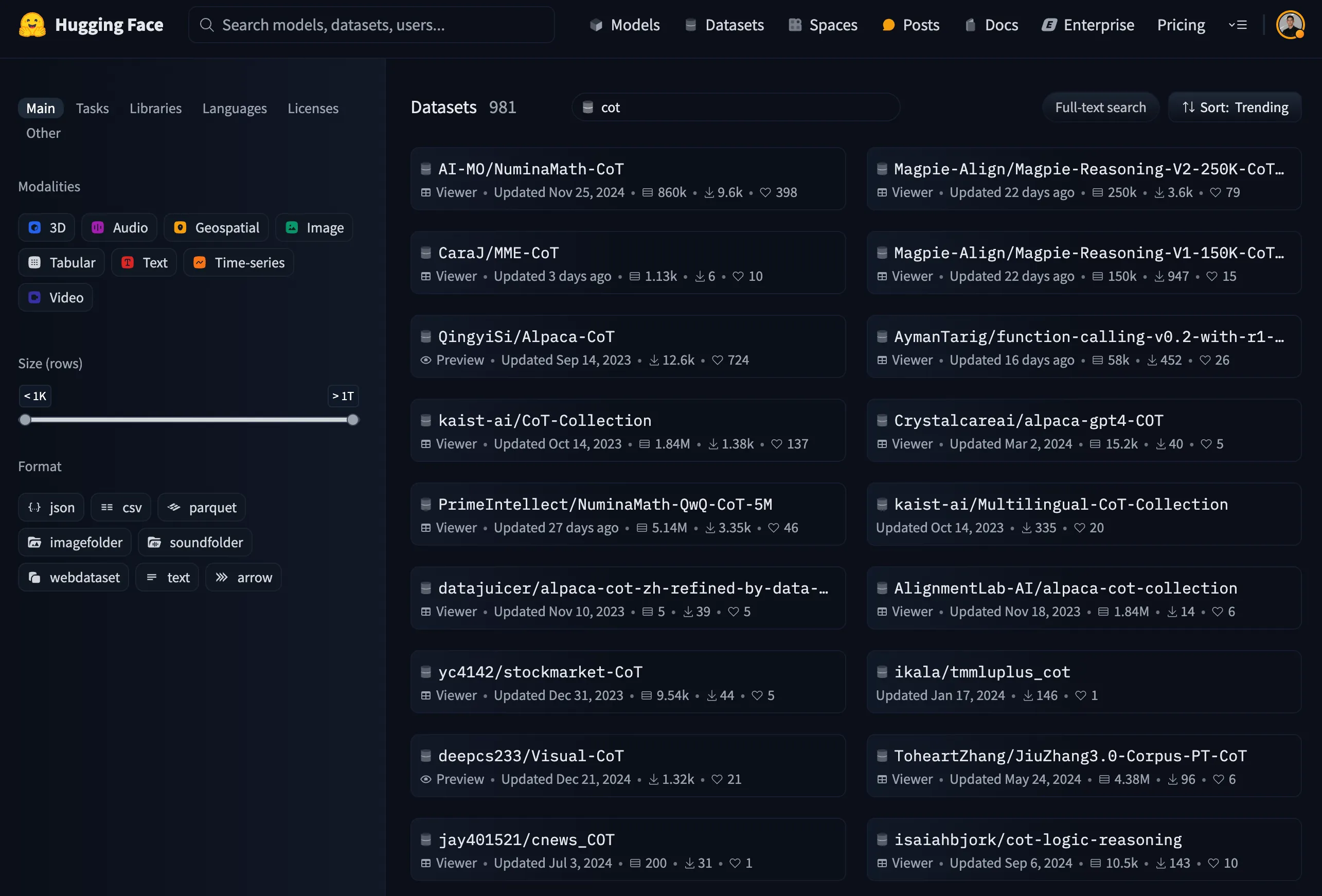
Task: Select the json format filter
Action: 50,507
